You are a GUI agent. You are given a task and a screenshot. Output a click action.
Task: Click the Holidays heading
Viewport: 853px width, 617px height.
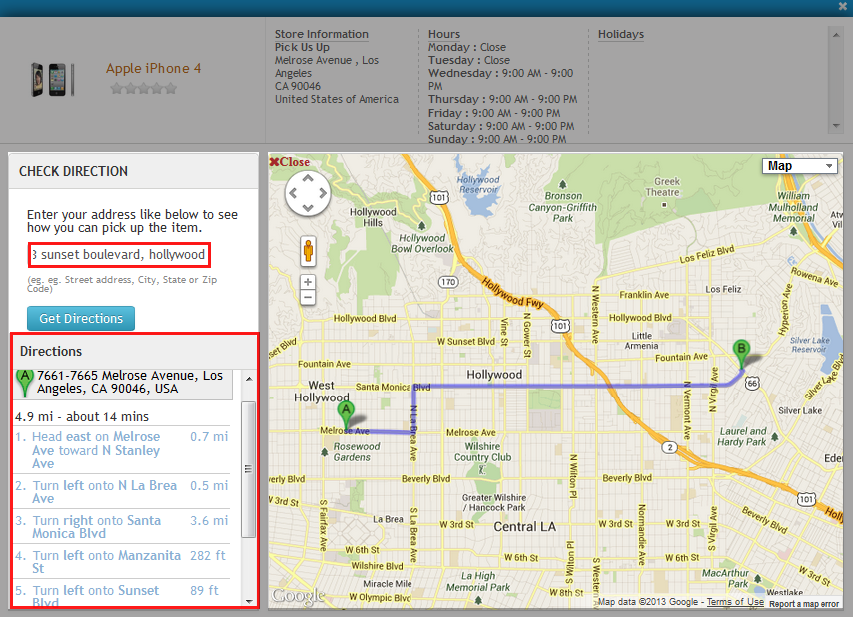621,34
